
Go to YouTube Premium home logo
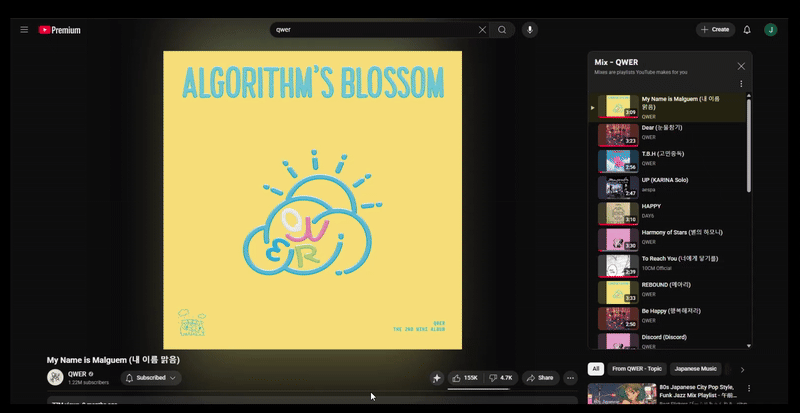[60, 30]
